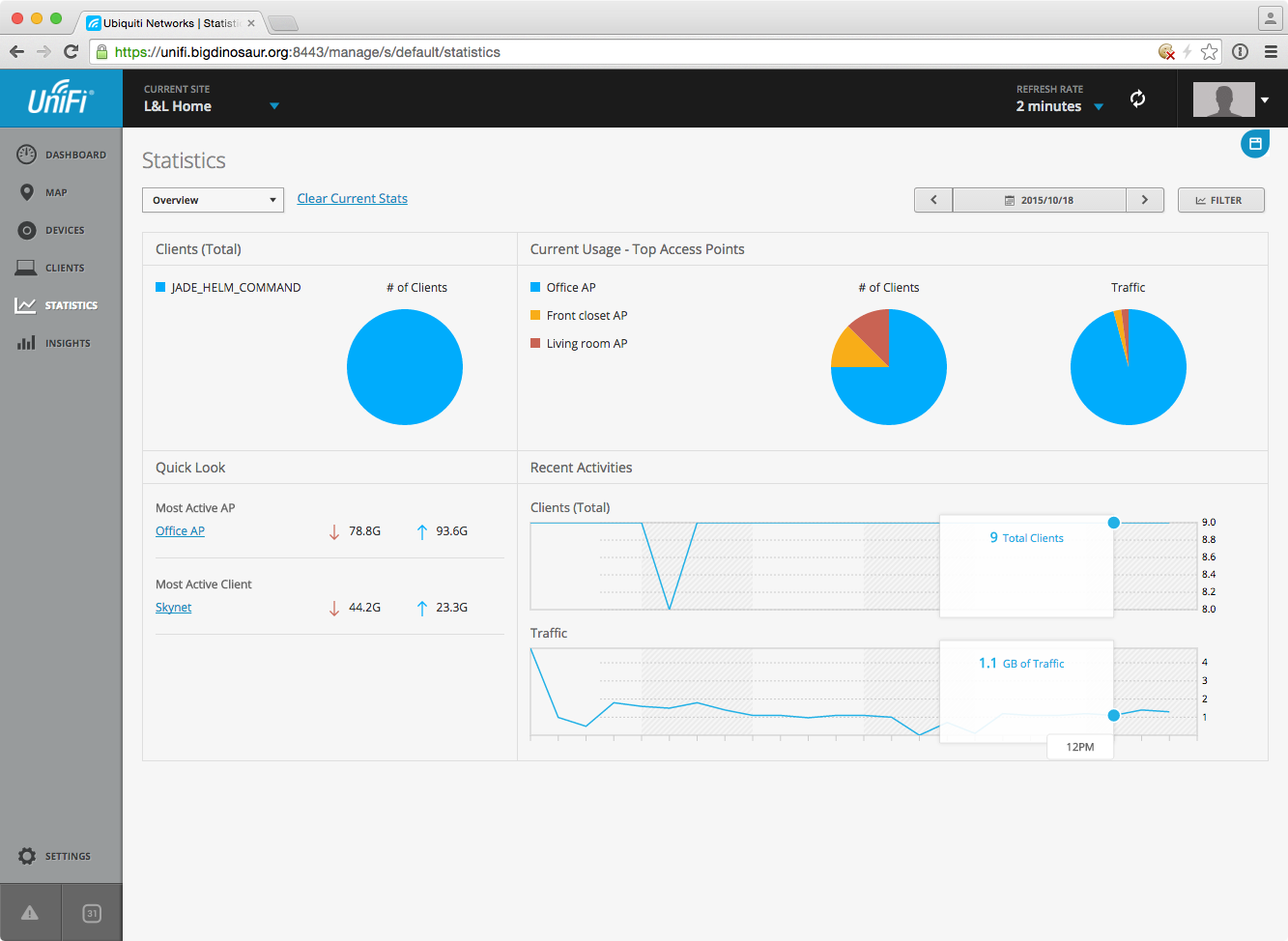1288x941 pixels.
Task: Toggle the Office AP legend swatch
Action: click(x=535, y=287)
